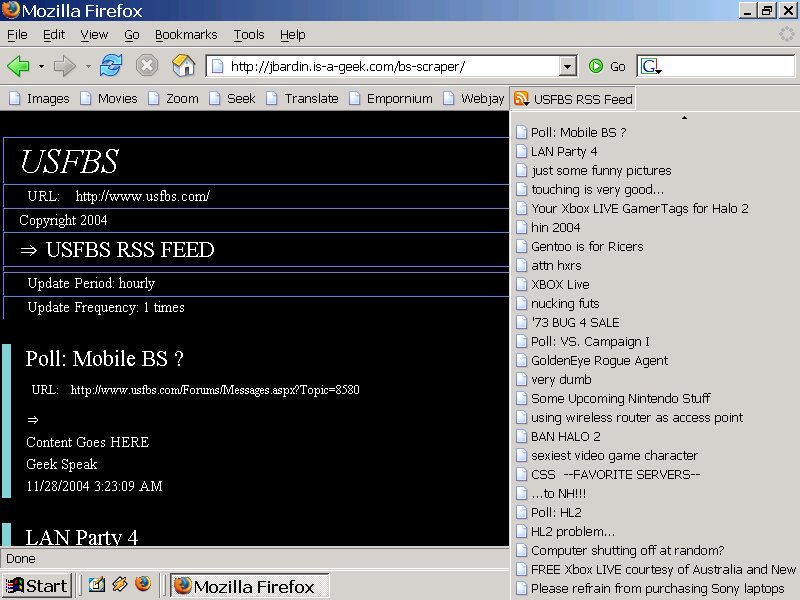800x600 pixels.
Task: Click the scroll-up arrow in feed list
Action: 684,118
